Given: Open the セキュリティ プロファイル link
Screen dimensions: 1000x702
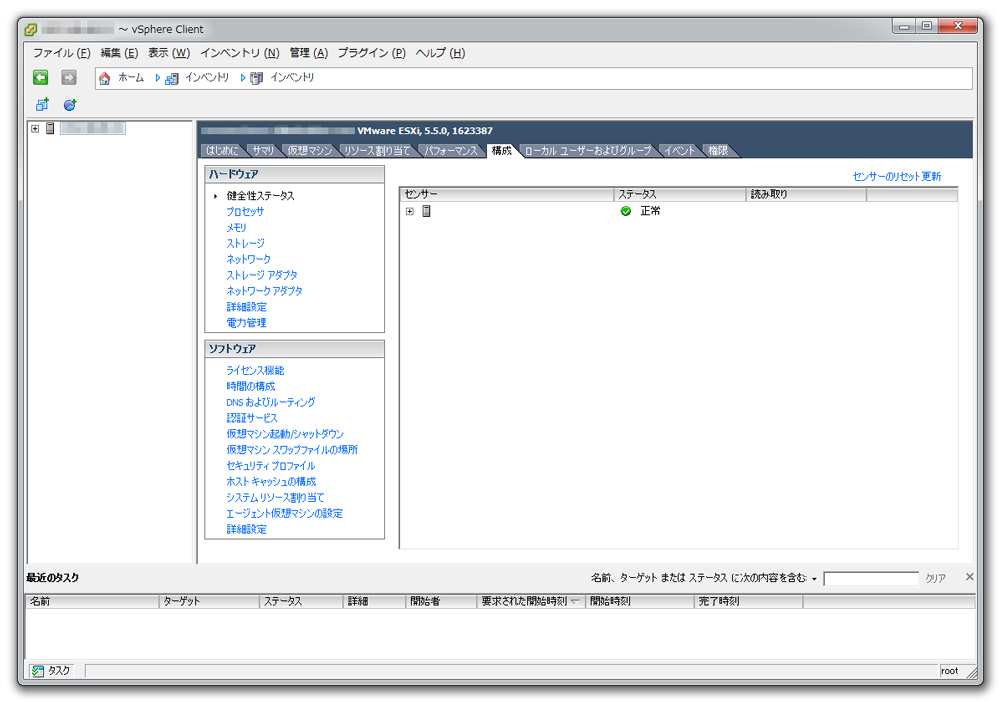Looking at the screenshot, I should [271, 465].
